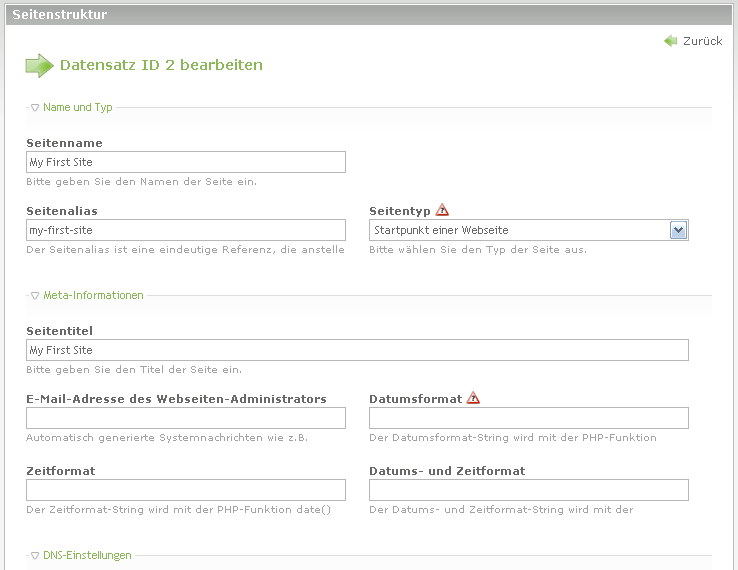Viewport: 738px width, 570px height.
Task: Open the Seitentyp dropdown list
Action: (678, 230)
